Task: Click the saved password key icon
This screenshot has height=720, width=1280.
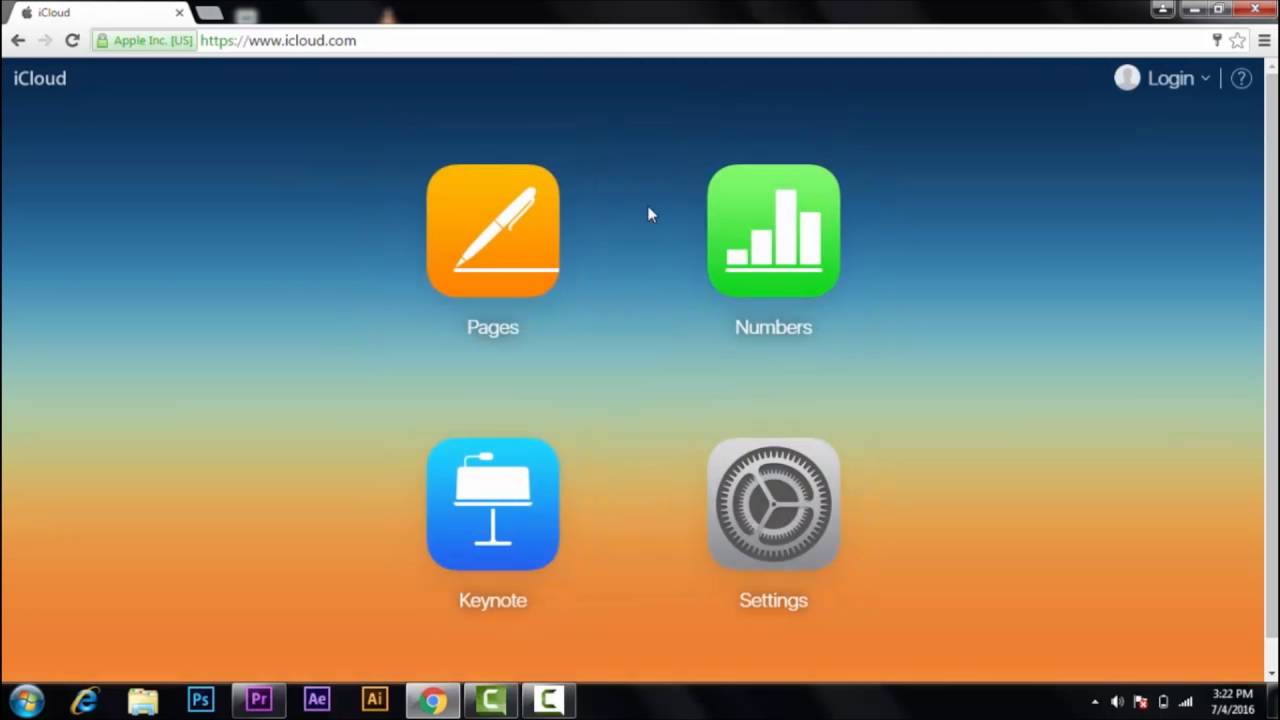Action: point(1217,40)
